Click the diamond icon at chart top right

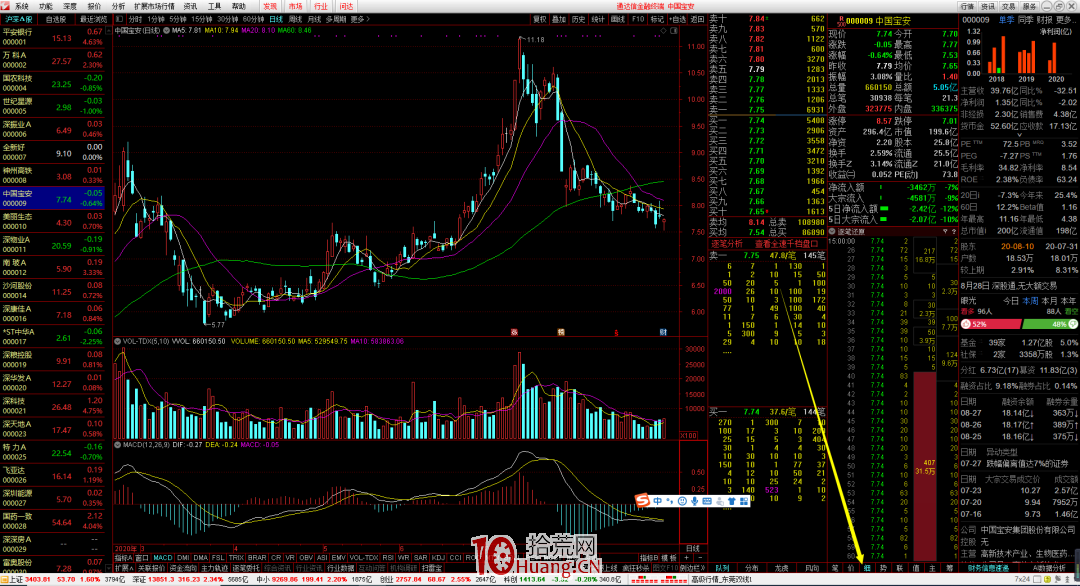pyautogui.click(x=663, y=30)
